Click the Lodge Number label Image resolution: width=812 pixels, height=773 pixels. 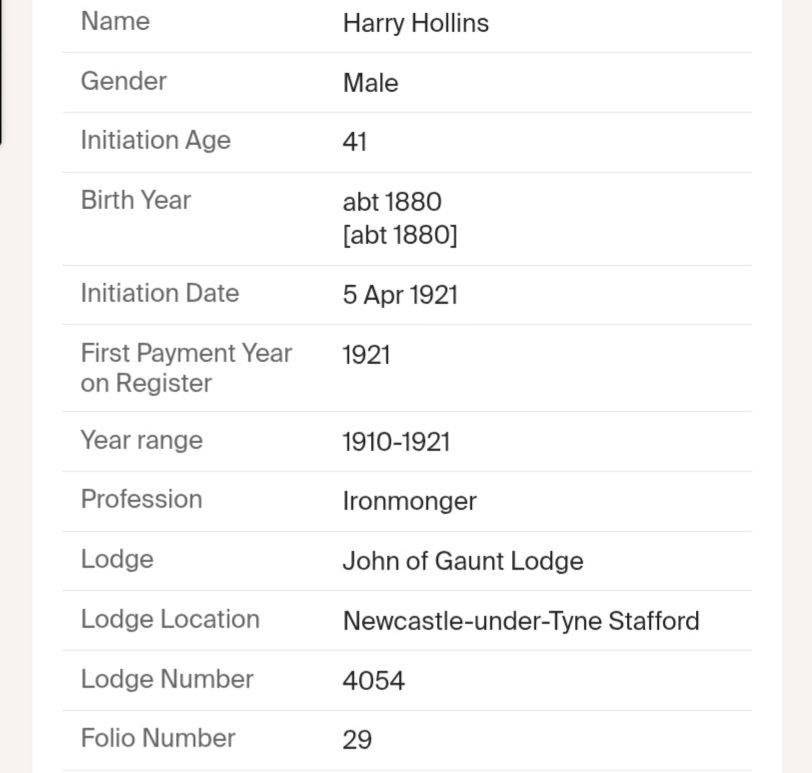(167, 679)
